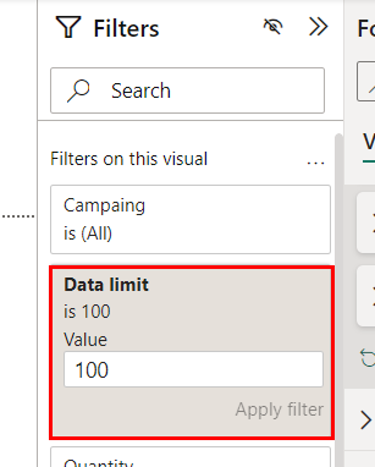Click the Filters pane vertical scrollbar
Image resolution: width=375 pixels, height=467 pixels.
coord(339,300)
